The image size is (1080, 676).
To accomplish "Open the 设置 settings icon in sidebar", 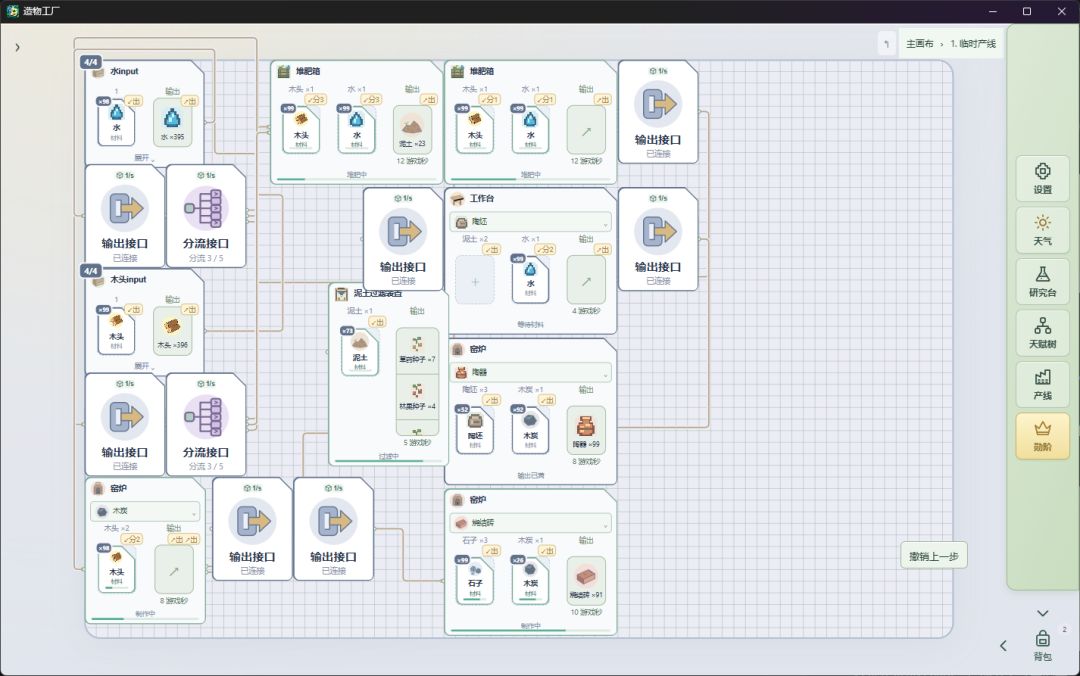I will point(1042,178).
